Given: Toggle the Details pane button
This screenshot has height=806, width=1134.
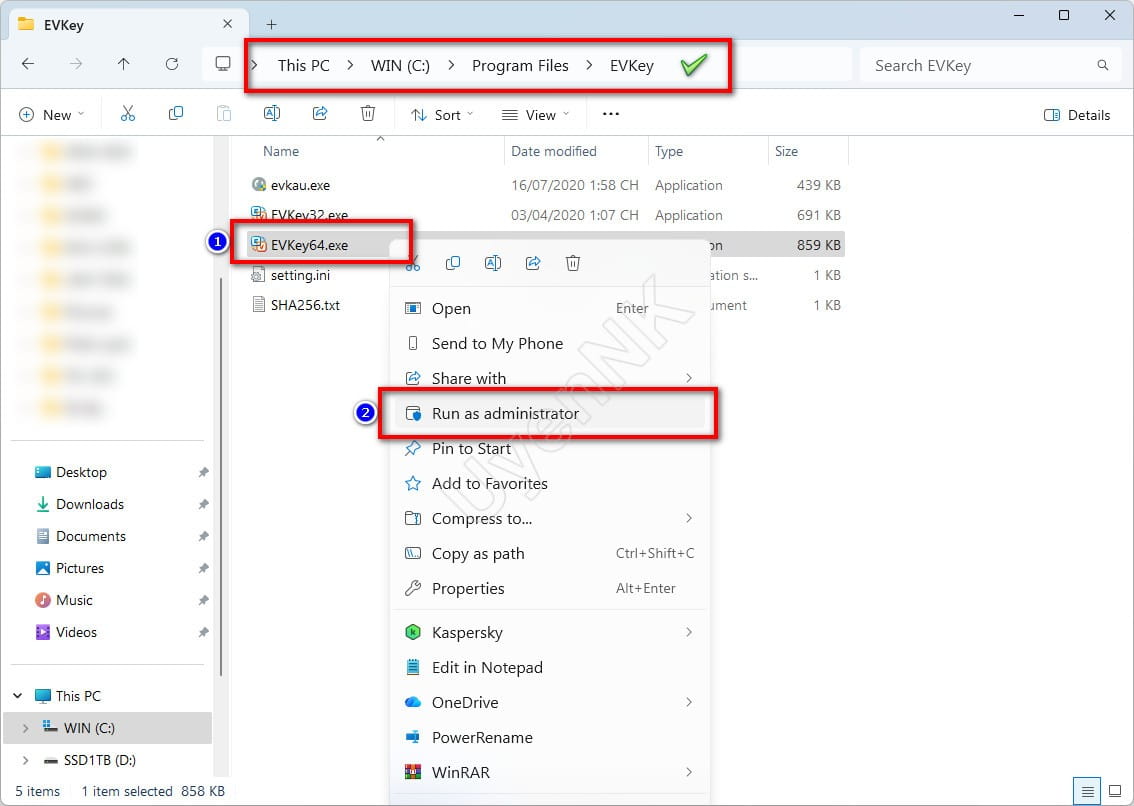Looking at the screenshot, I should [1077, 114].
